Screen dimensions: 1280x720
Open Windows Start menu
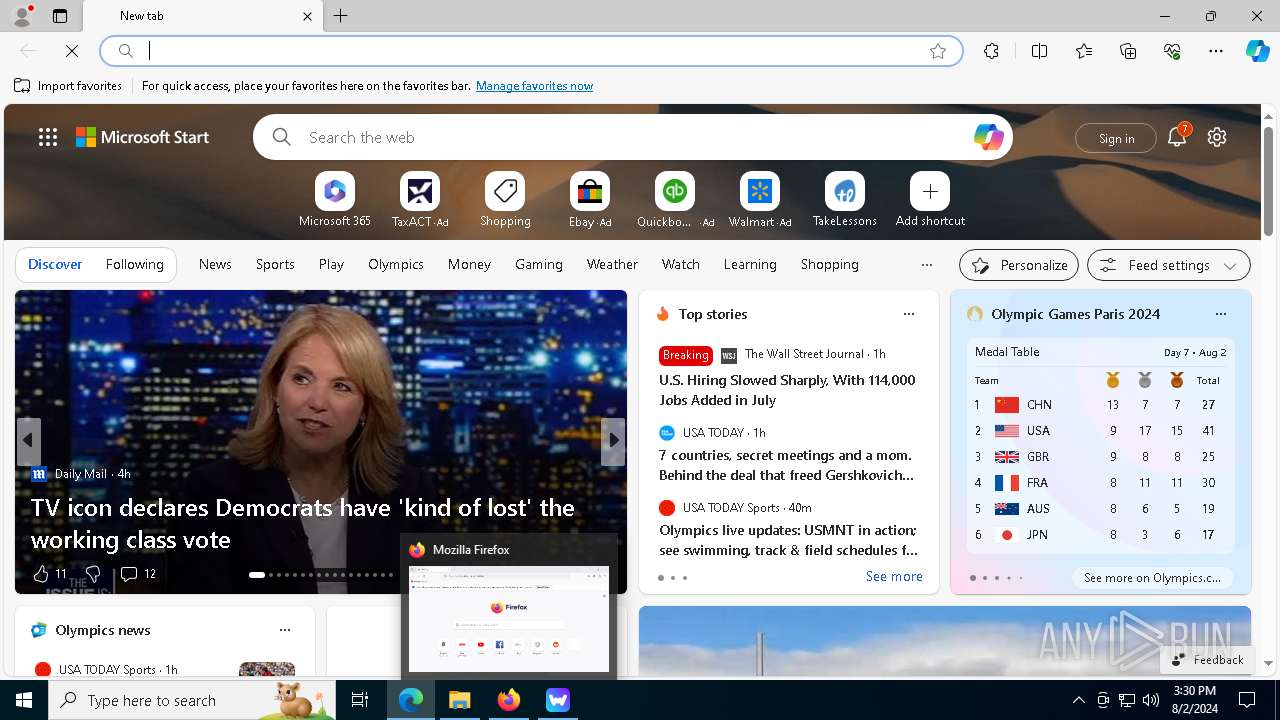24,700
